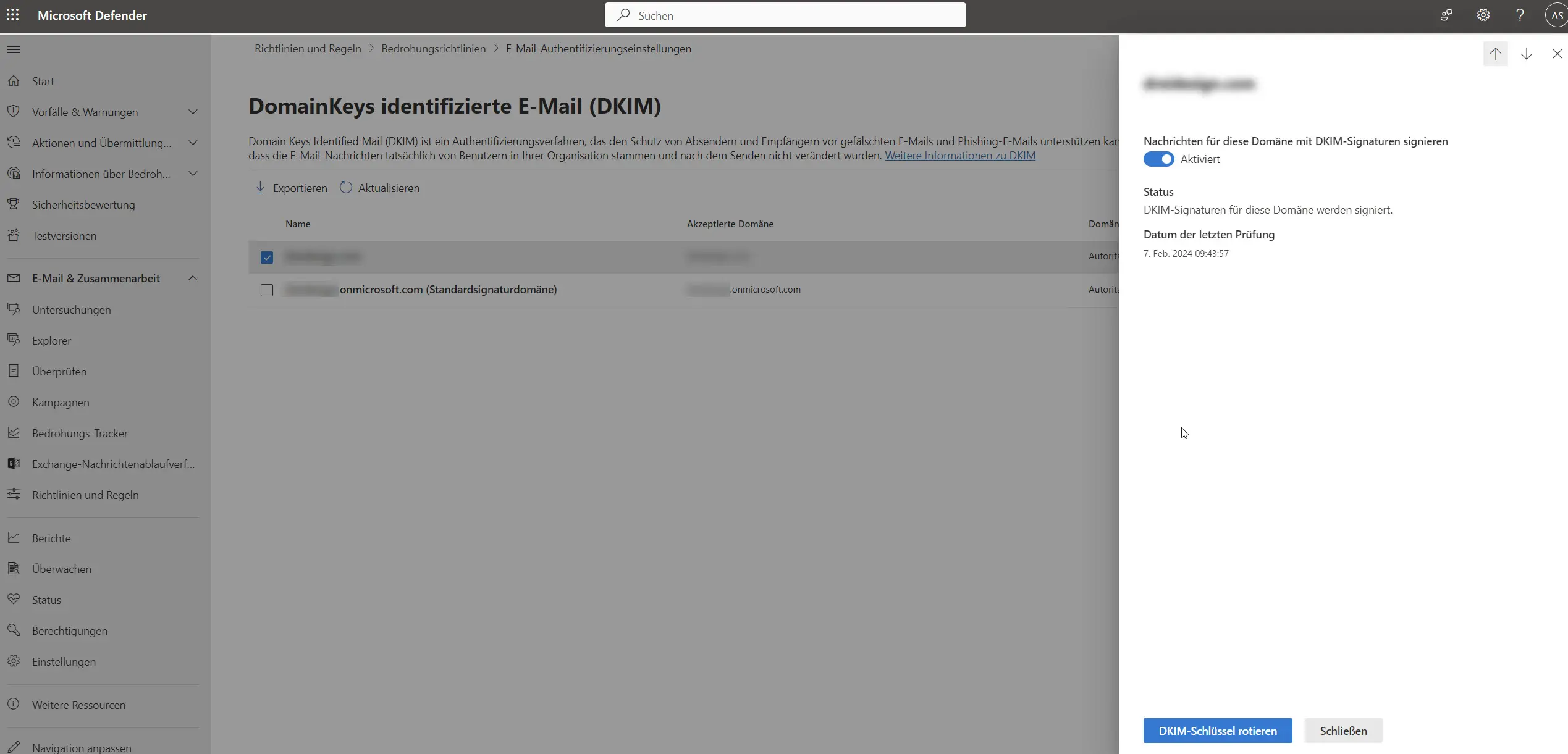Click the Navigation anpassen pencil icon
Viewport: 1568px width, 754px height.
pyautogui.click(x=14, y=747)
